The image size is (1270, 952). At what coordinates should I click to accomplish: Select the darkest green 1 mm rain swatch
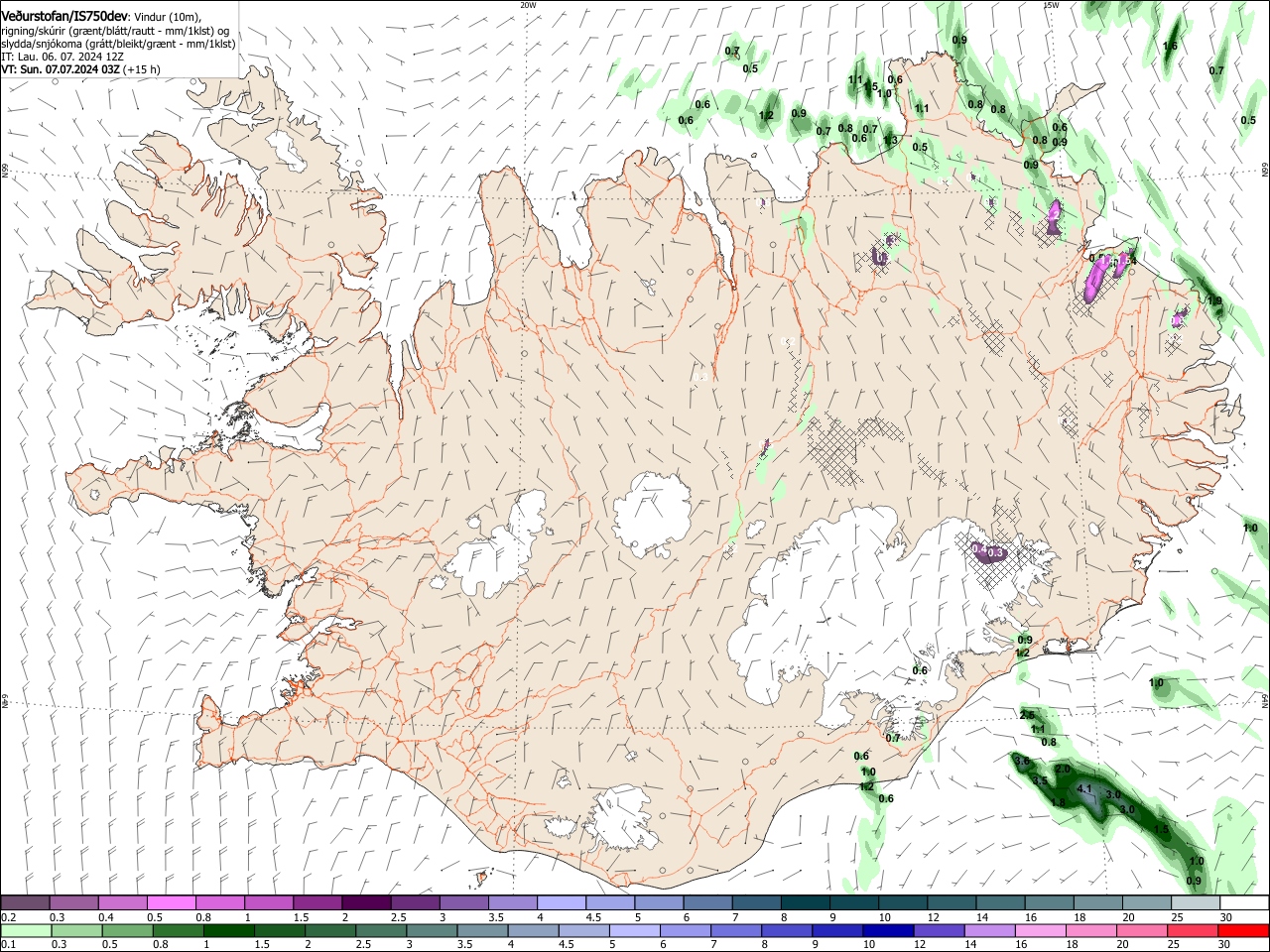tap(228, 930)
